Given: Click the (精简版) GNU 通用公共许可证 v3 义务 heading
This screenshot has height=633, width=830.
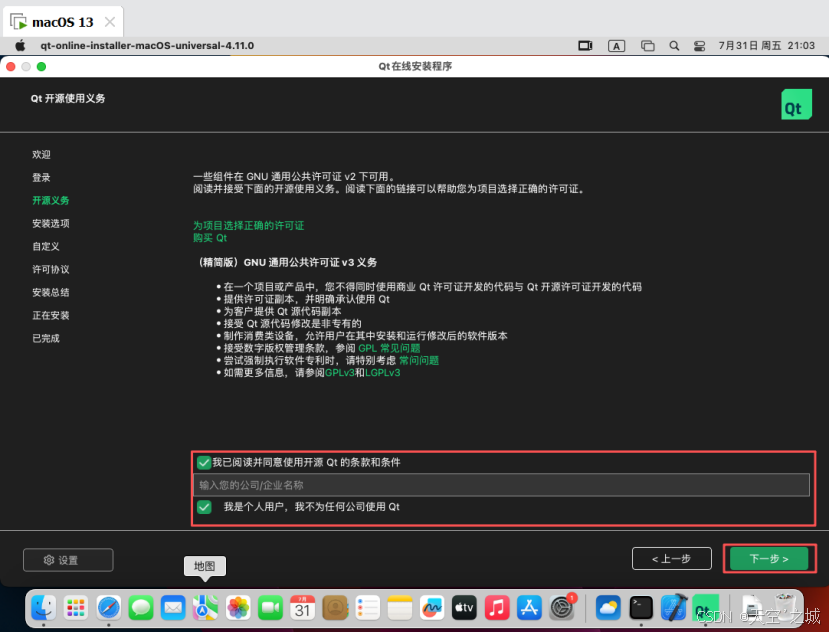Looking at the screenshot, I should (288, 263).
